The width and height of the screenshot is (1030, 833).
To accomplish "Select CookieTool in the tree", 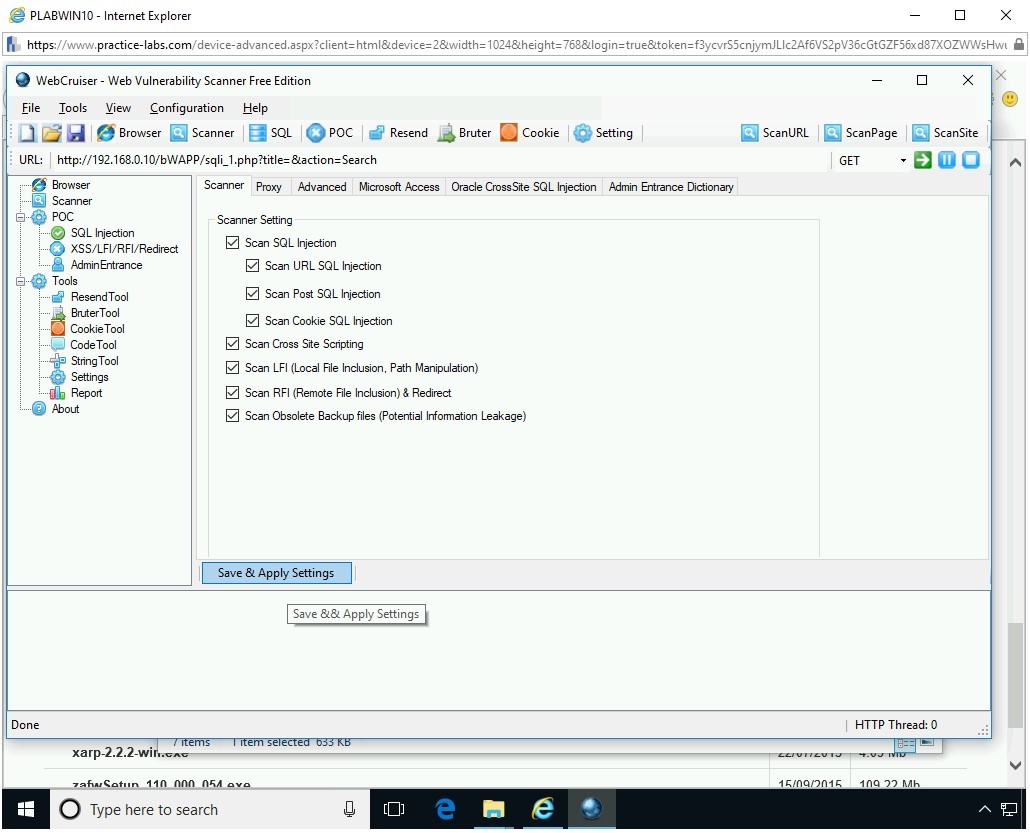I will point(97,329).
